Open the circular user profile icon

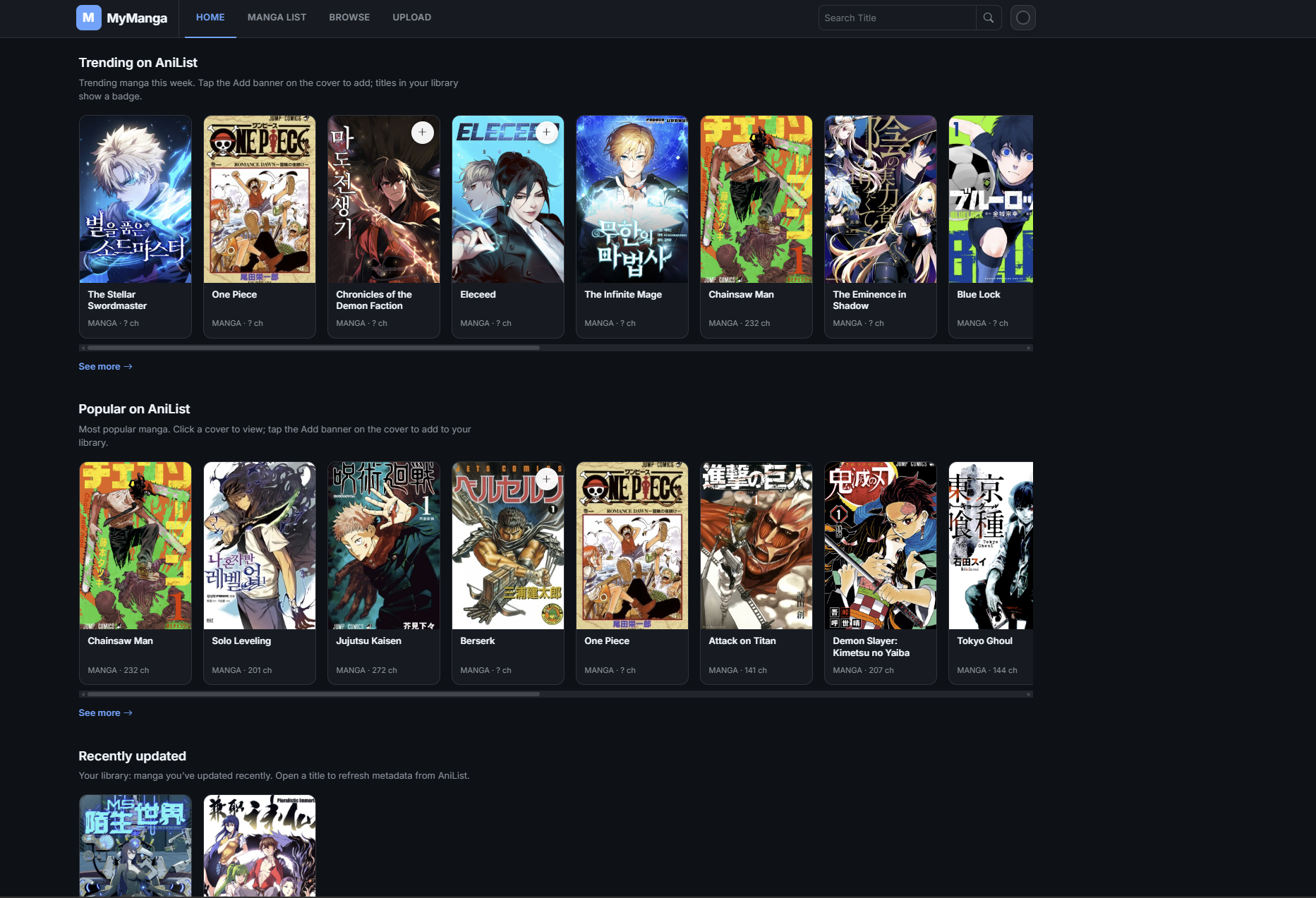pos(1022,18)
